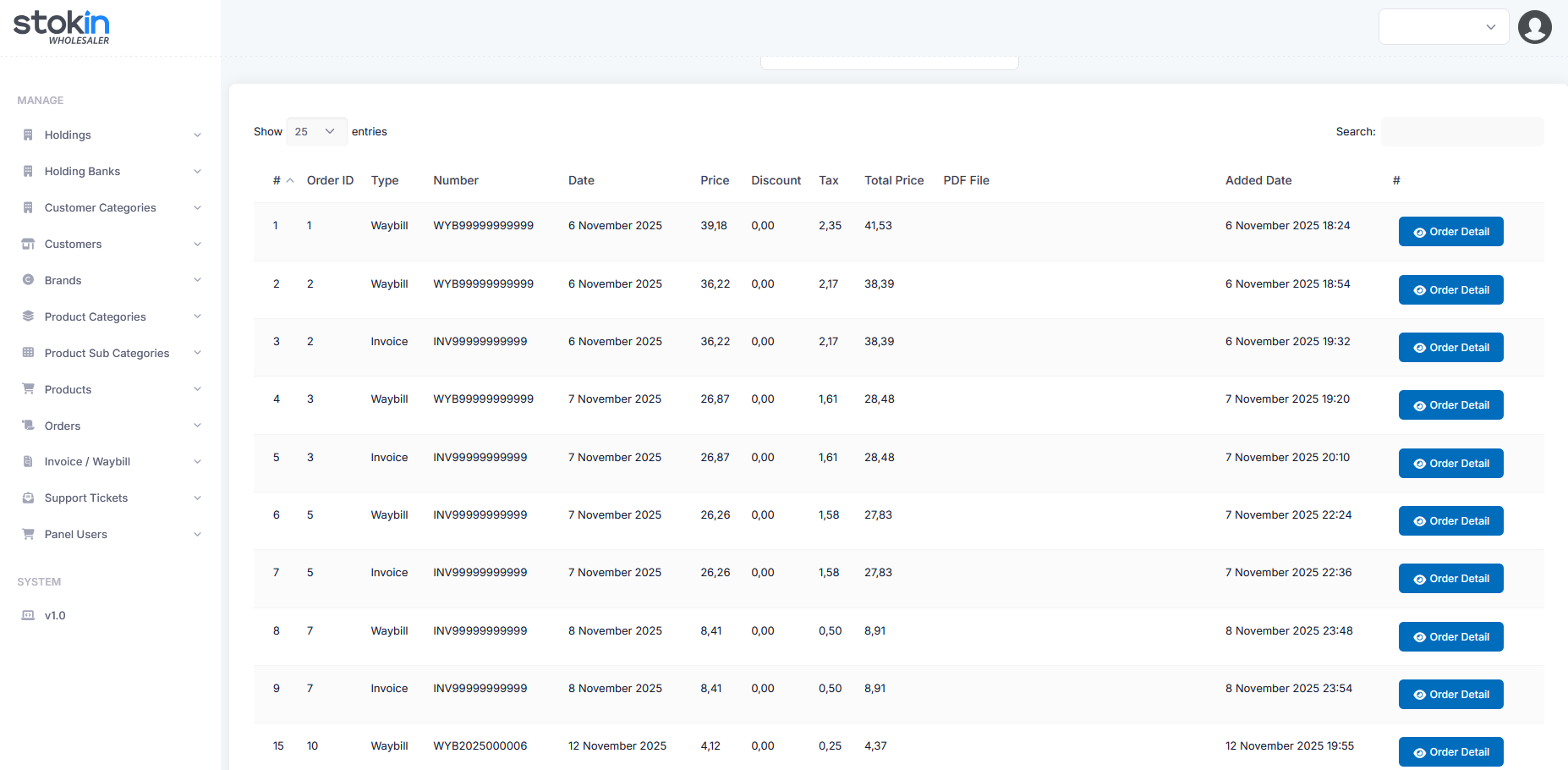This screenshot has height=770, width=1568.
Task: Expand the Orders menu chevron
Action: [197, 426]
